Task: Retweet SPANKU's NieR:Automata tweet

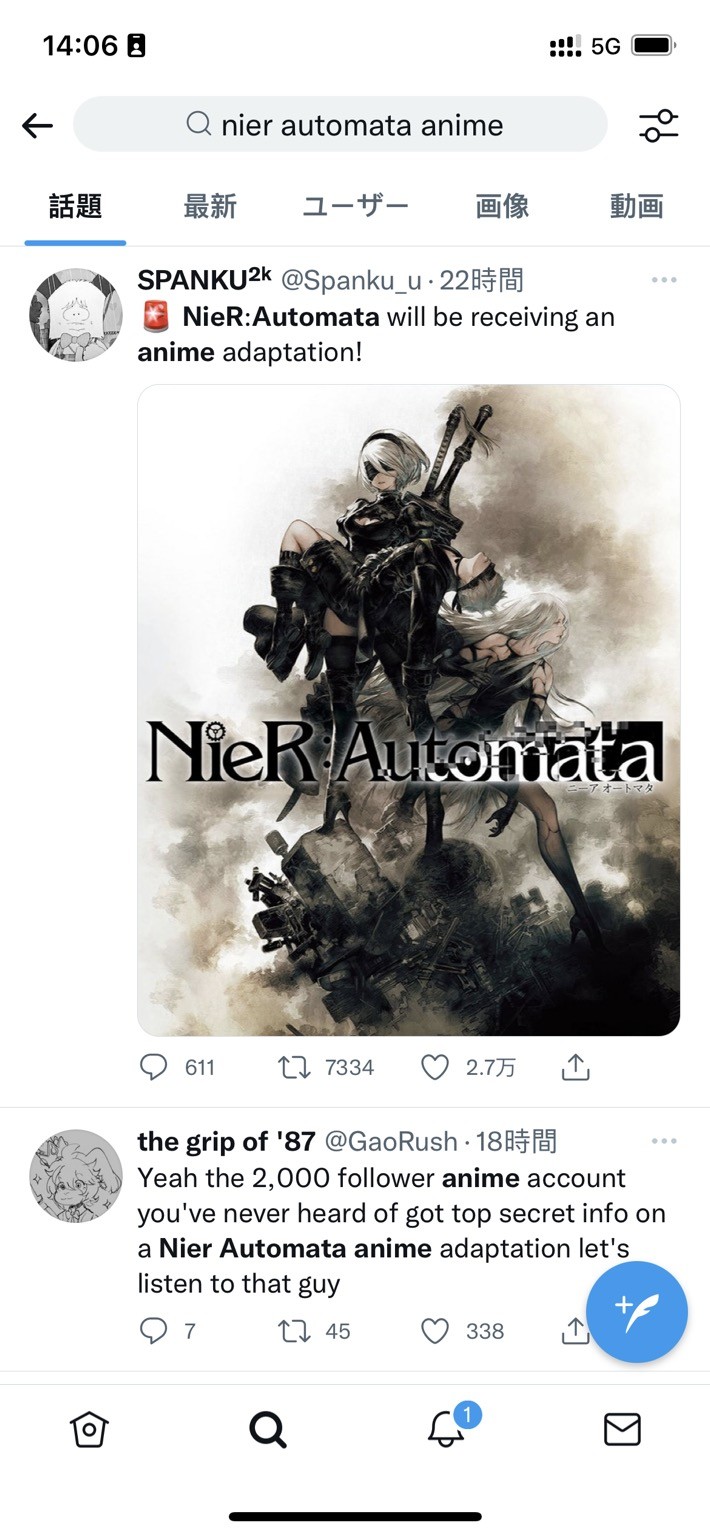Action: [294, 1068]
